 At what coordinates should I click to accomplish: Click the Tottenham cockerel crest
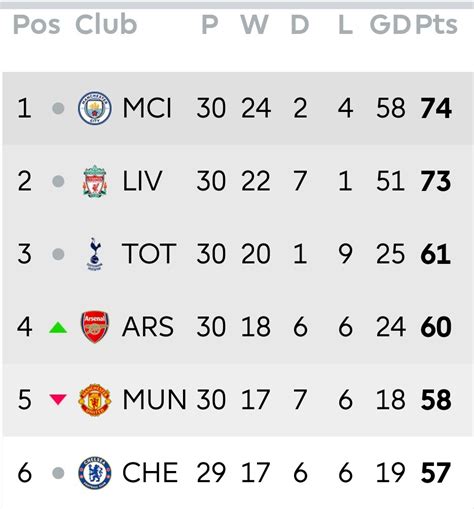click(95, 254)
